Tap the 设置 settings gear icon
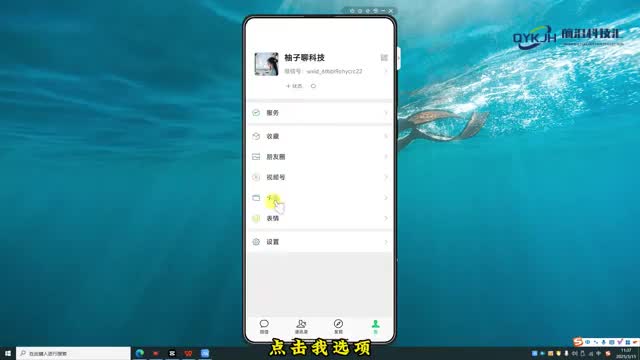Image resolution: width=640 pixels, height=360 pixels. click(x=256, y=242)
